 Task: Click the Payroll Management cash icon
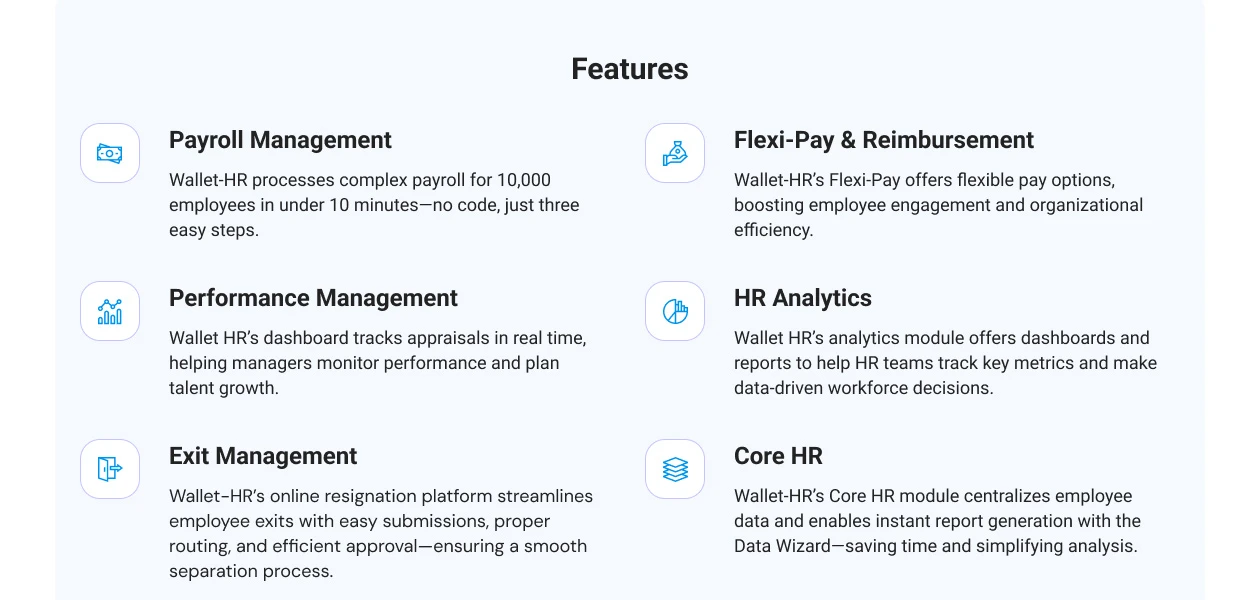(x=110, y=153)
